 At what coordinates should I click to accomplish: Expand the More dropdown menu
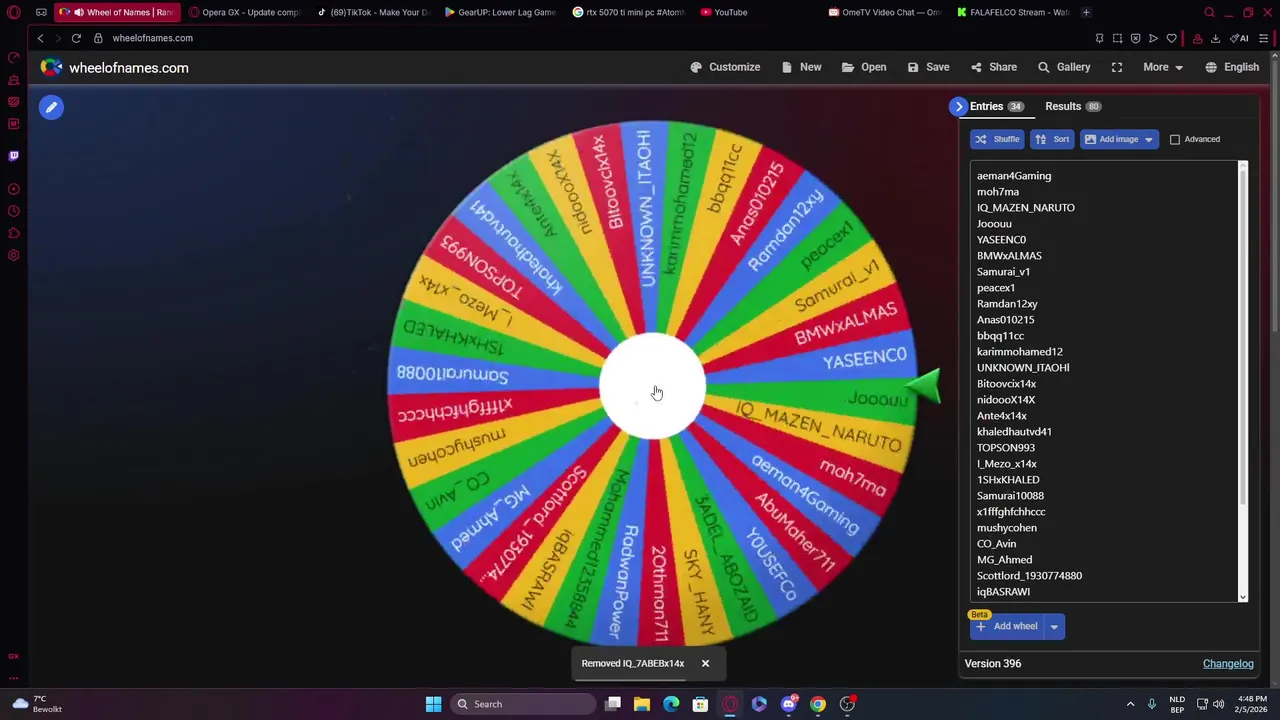coord(1163,67)
